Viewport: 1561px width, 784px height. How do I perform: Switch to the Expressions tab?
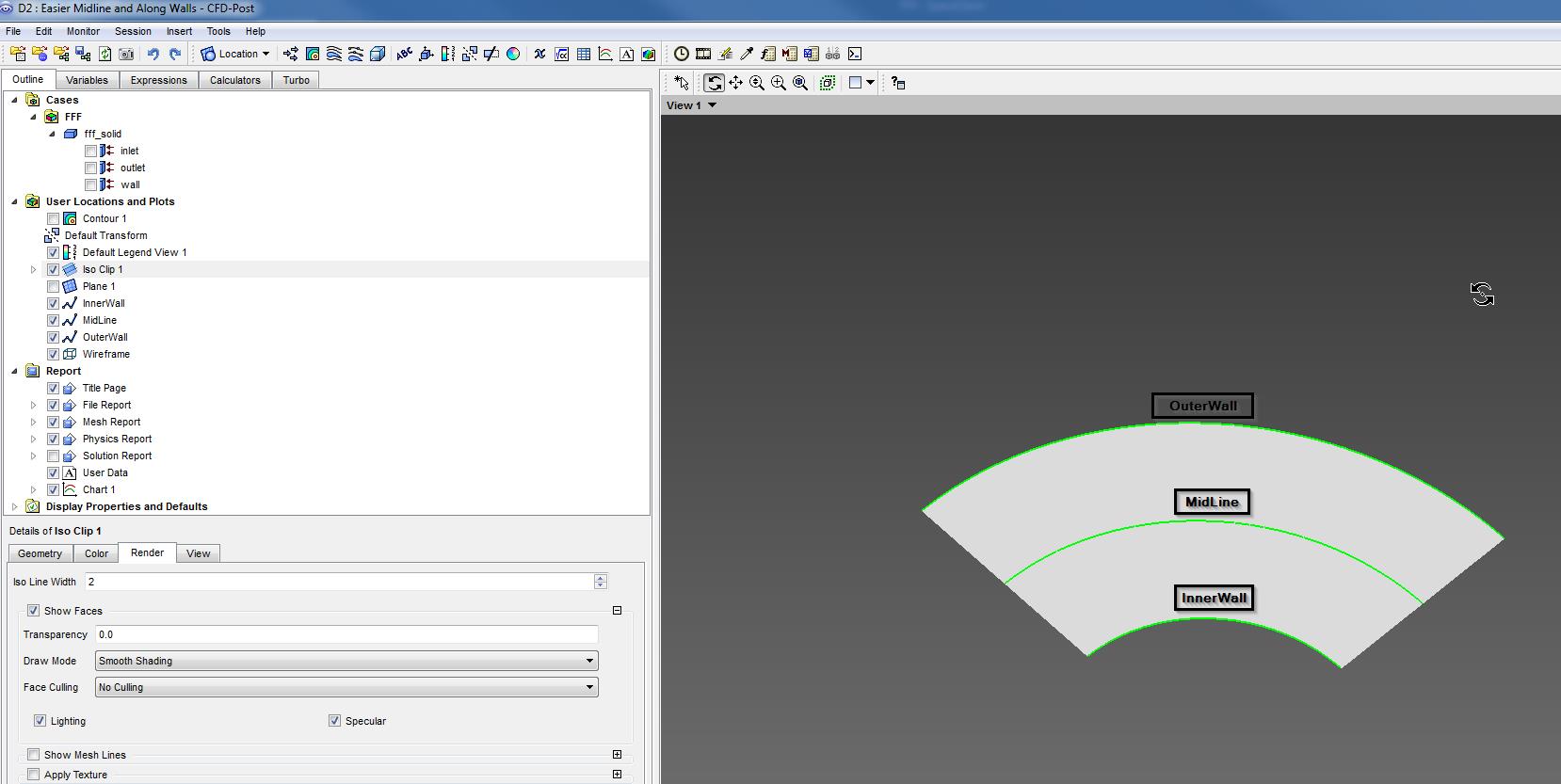click(159, 80)
